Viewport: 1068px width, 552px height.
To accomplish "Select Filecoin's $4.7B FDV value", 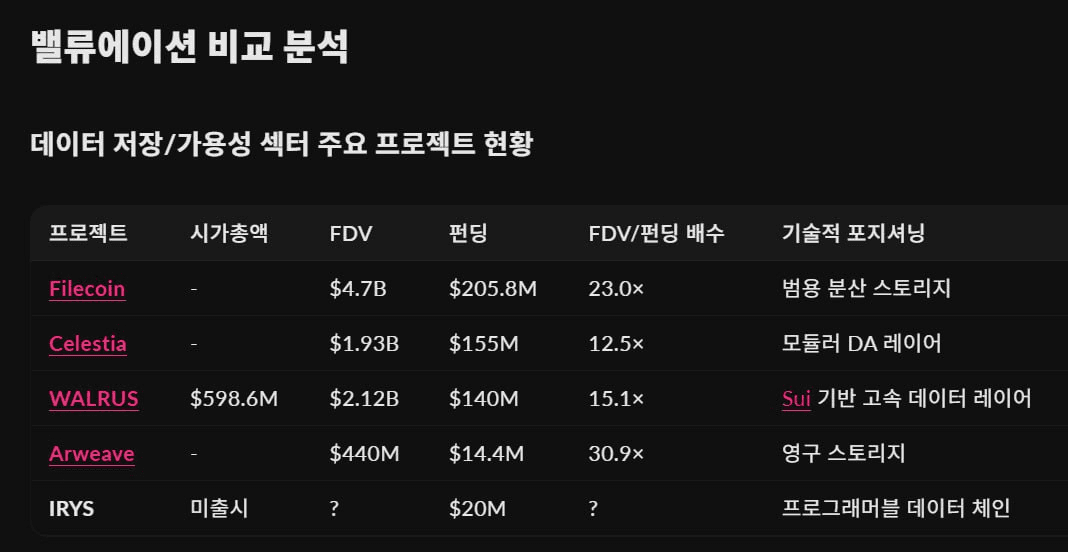I will pyautogui.click(x=358, y=289).
